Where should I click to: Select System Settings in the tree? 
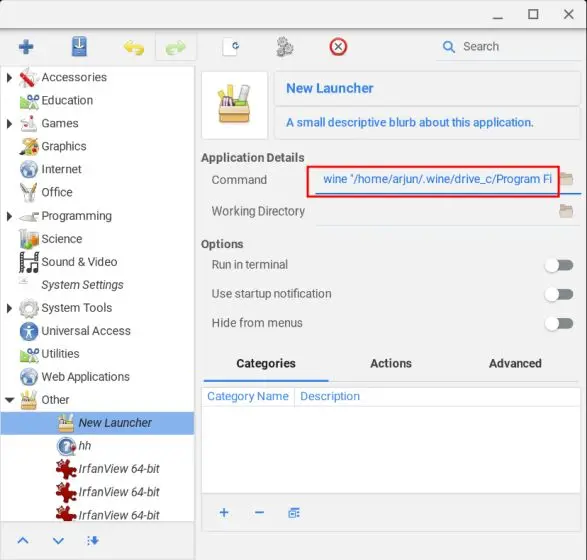tap(82, 285)
